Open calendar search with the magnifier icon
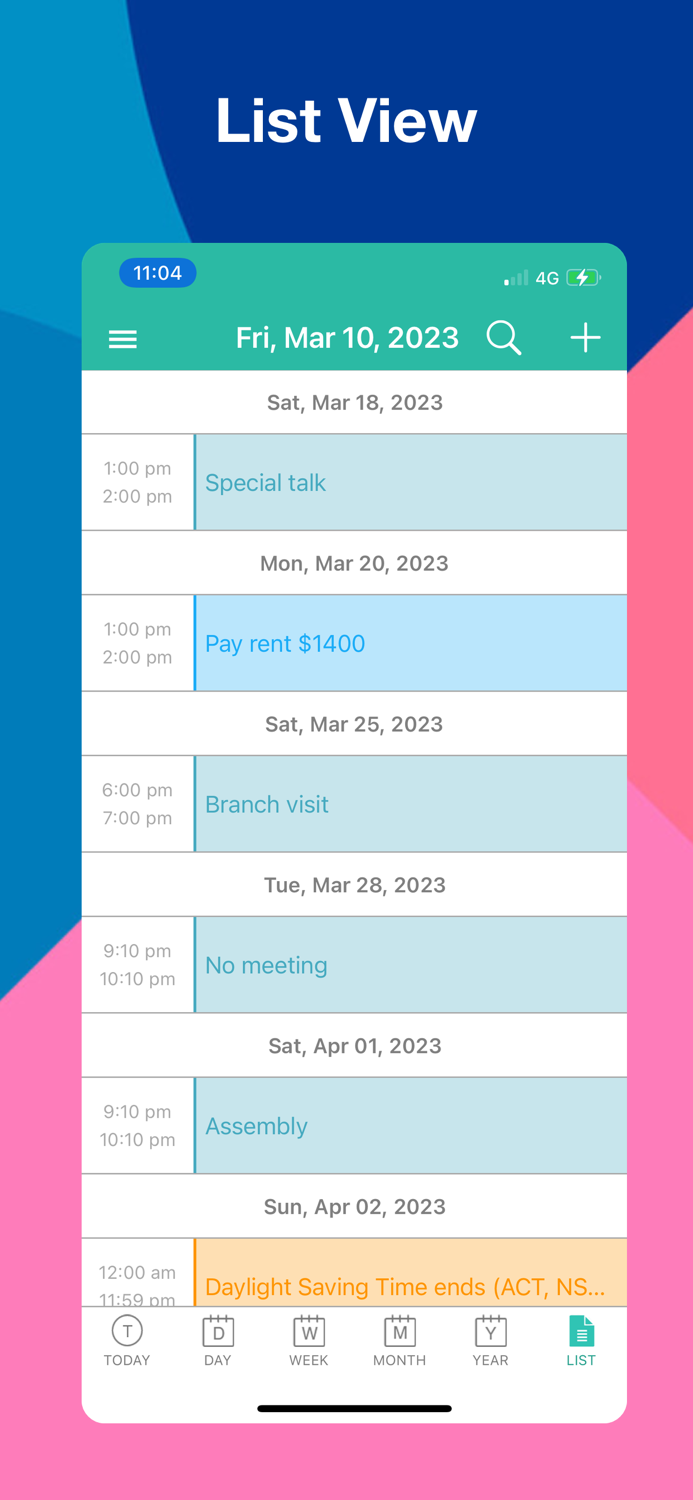The image size is (693, 1500). pos(504,338)
